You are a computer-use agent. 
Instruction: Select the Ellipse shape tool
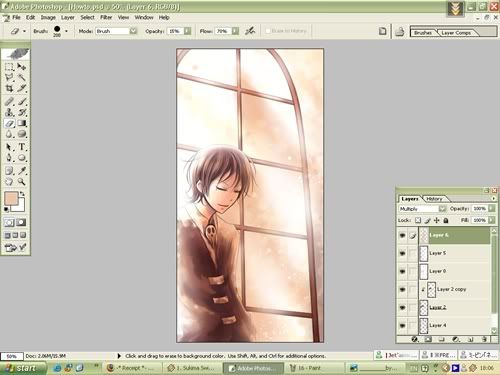(x=22, y=158)
